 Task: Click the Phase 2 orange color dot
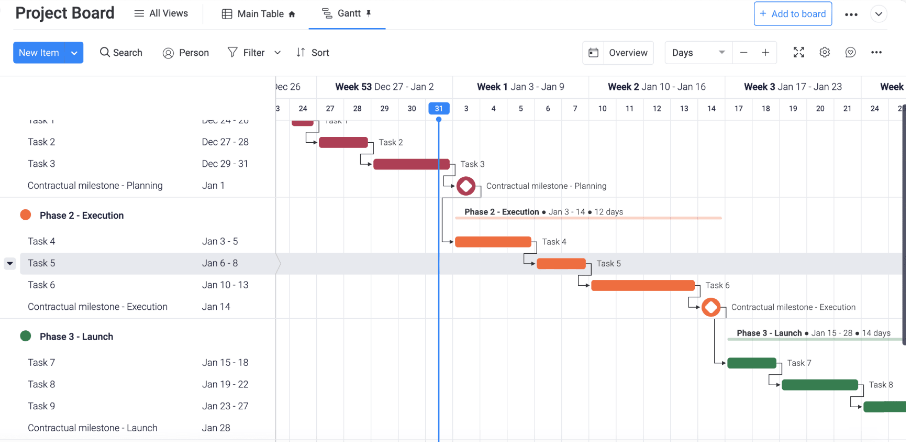coord(25,215)
